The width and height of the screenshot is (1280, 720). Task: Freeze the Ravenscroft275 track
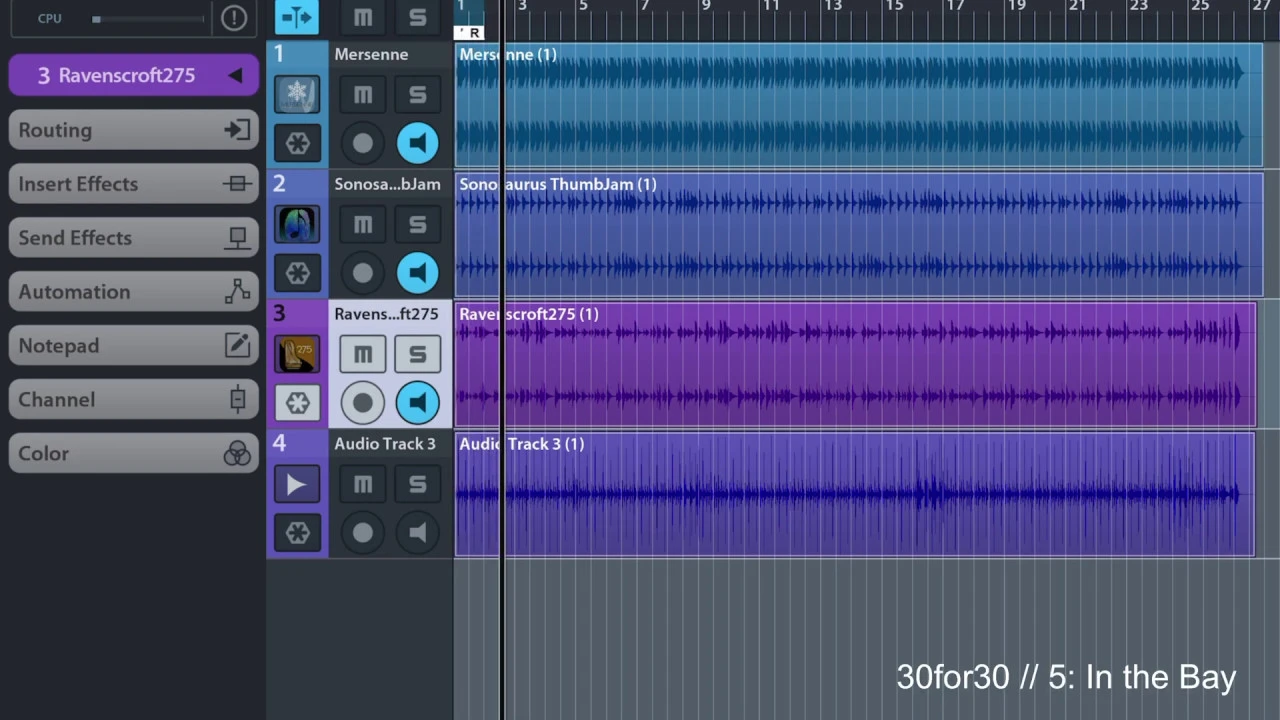297,403
